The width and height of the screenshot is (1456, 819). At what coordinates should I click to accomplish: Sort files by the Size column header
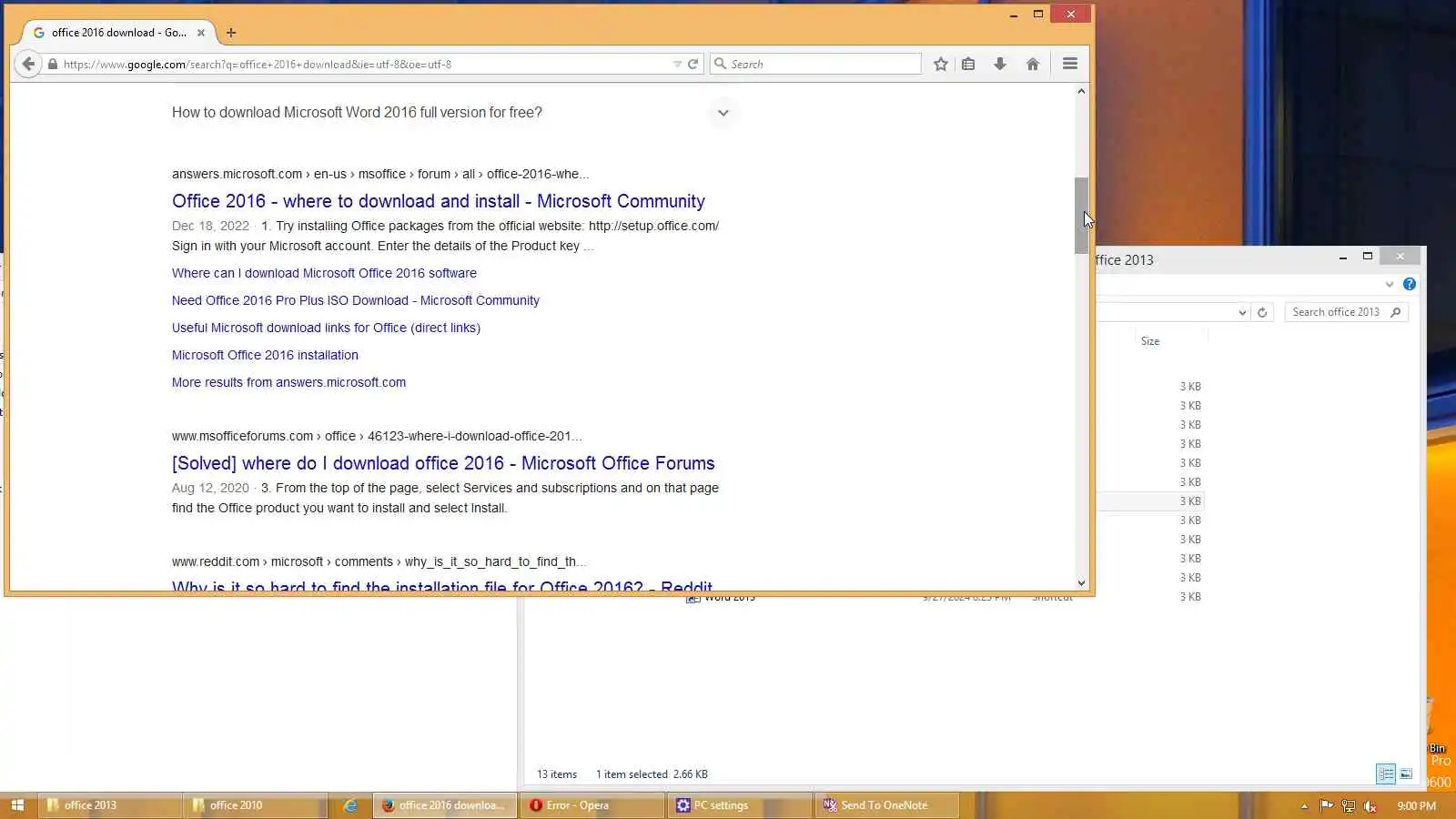pos(1150,341)
